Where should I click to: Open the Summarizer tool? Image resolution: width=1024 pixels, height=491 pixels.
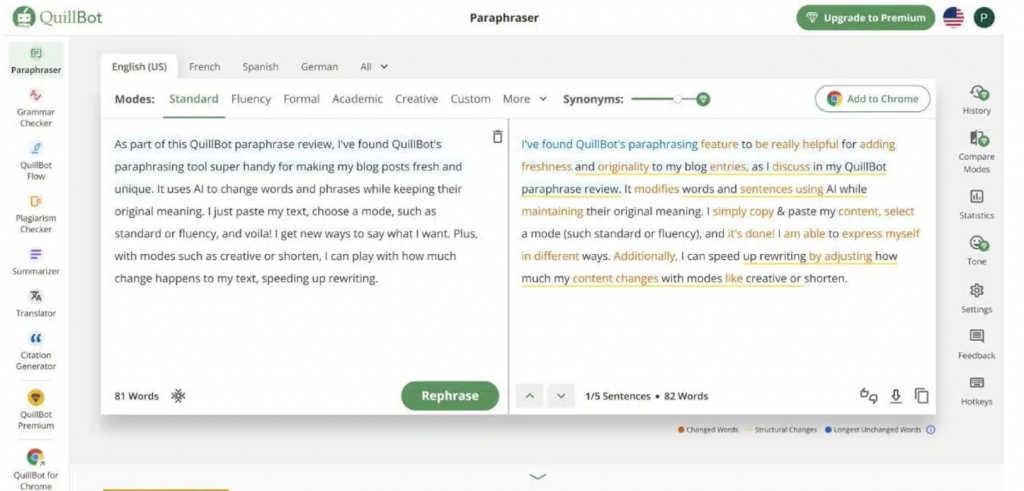(36, 261)
